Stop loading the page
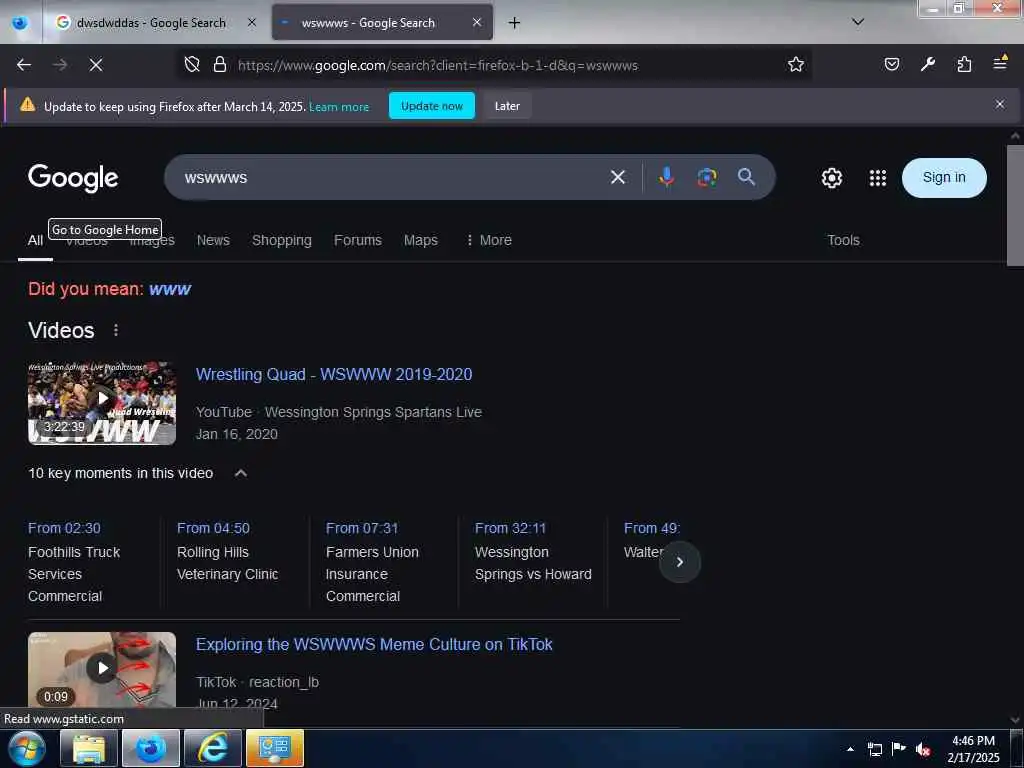The width and height of the screenshot is (1024, 768). [96, 65]
